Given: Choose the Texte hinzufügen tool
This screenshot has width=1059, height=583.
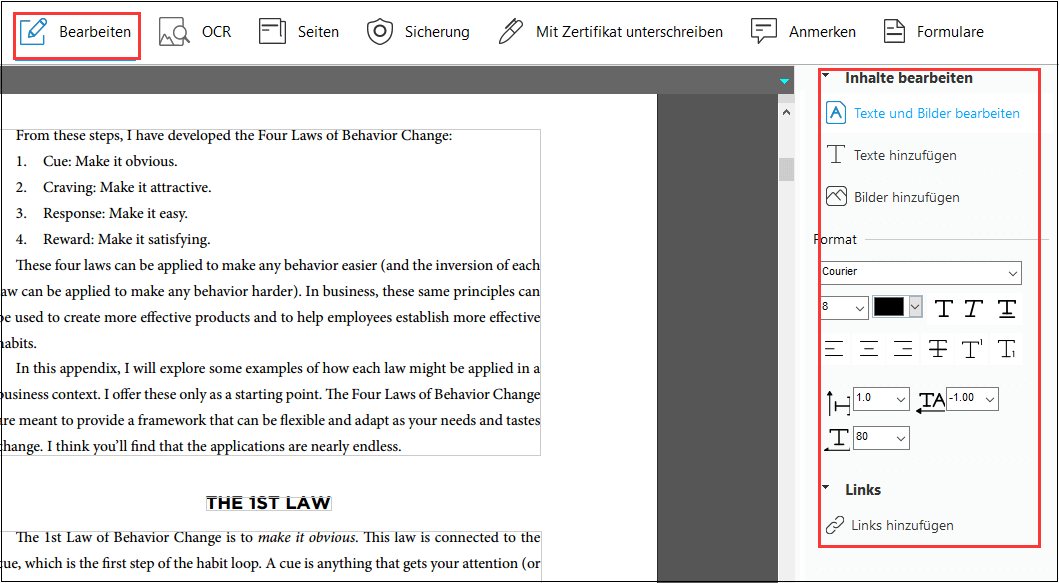Looking at the screenshot, I should click(892, 155).
